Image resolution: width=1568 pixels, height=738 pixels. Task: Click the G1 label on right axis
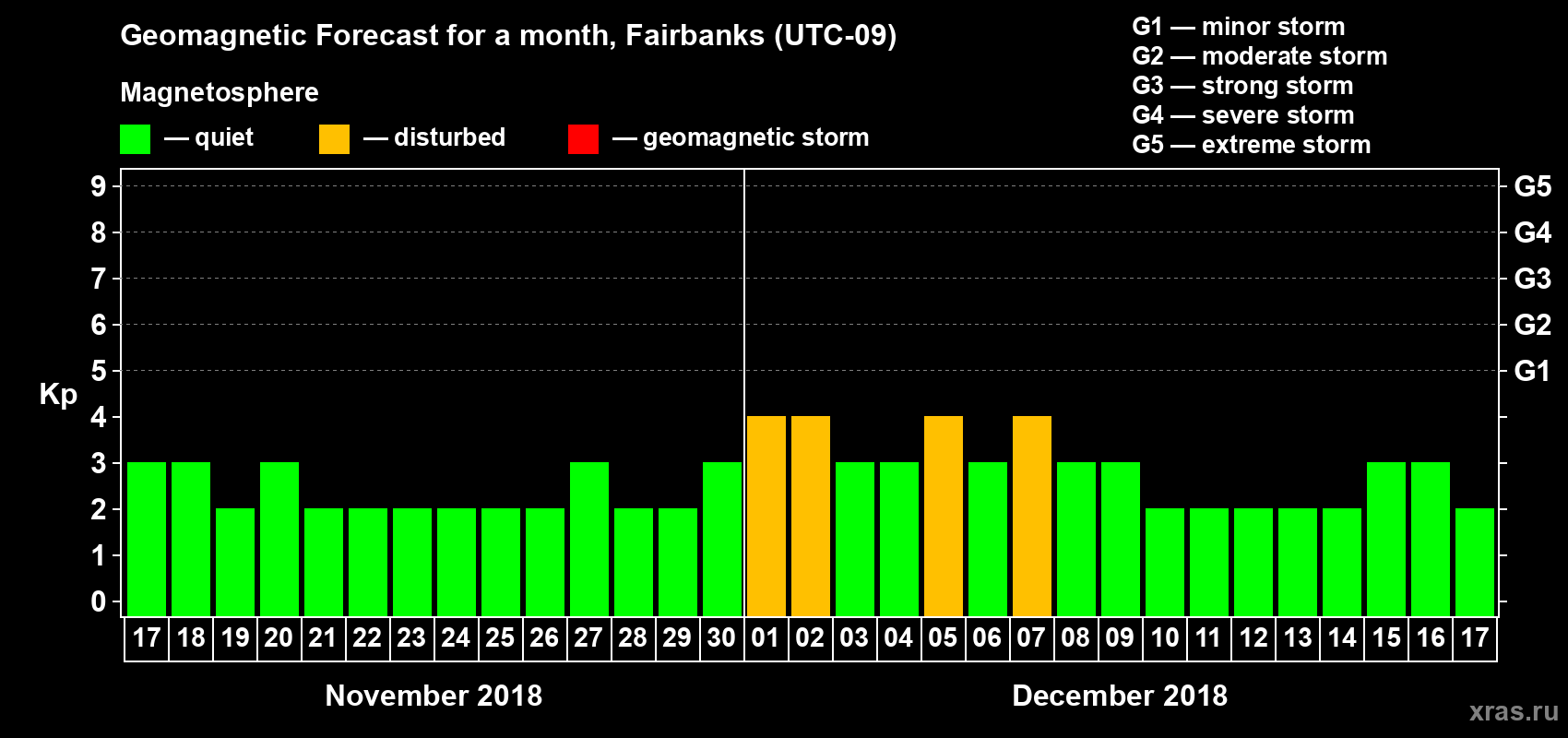[x=1533, y=371]
